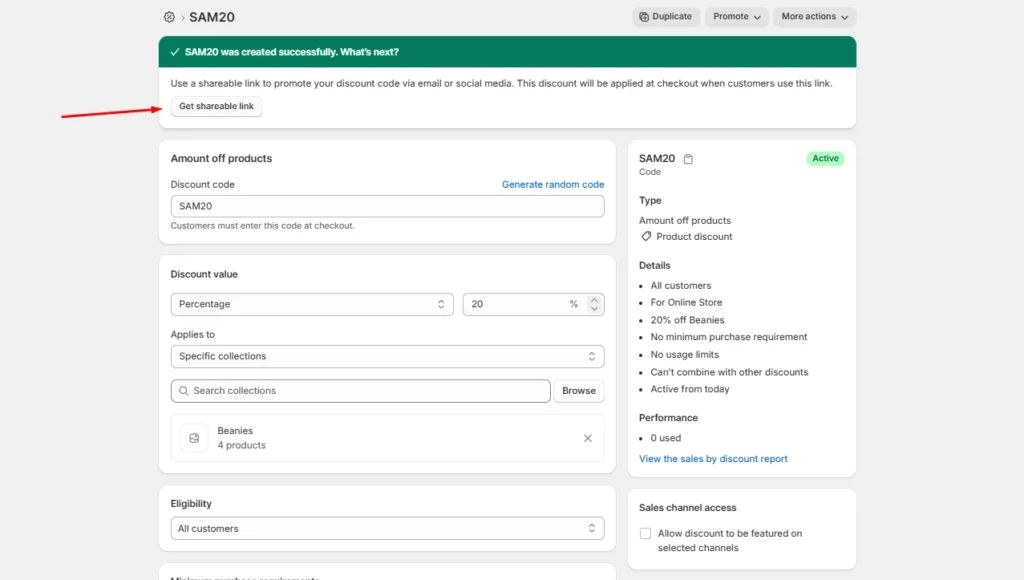Viewport: 1024px width, 580px height.
Task: Open the More actions dropdown
Action: (x=814, y=16)
